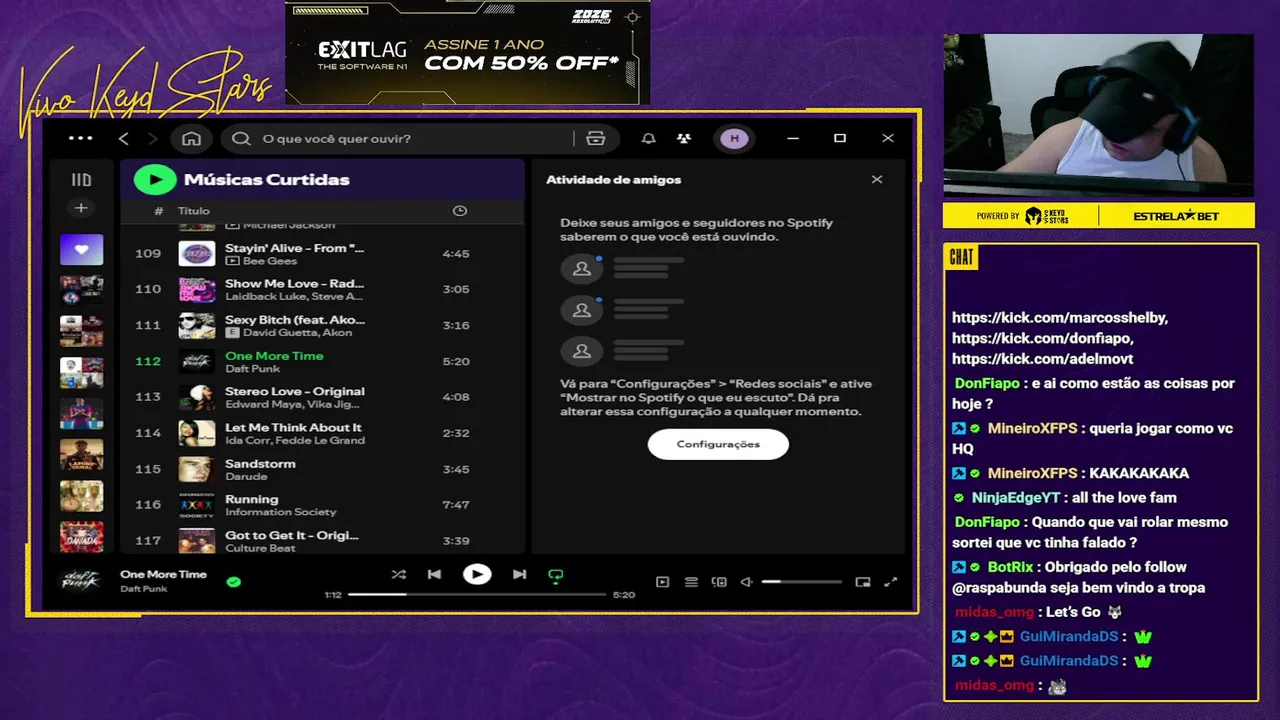Open the miniplayer icon

[863, 582]
